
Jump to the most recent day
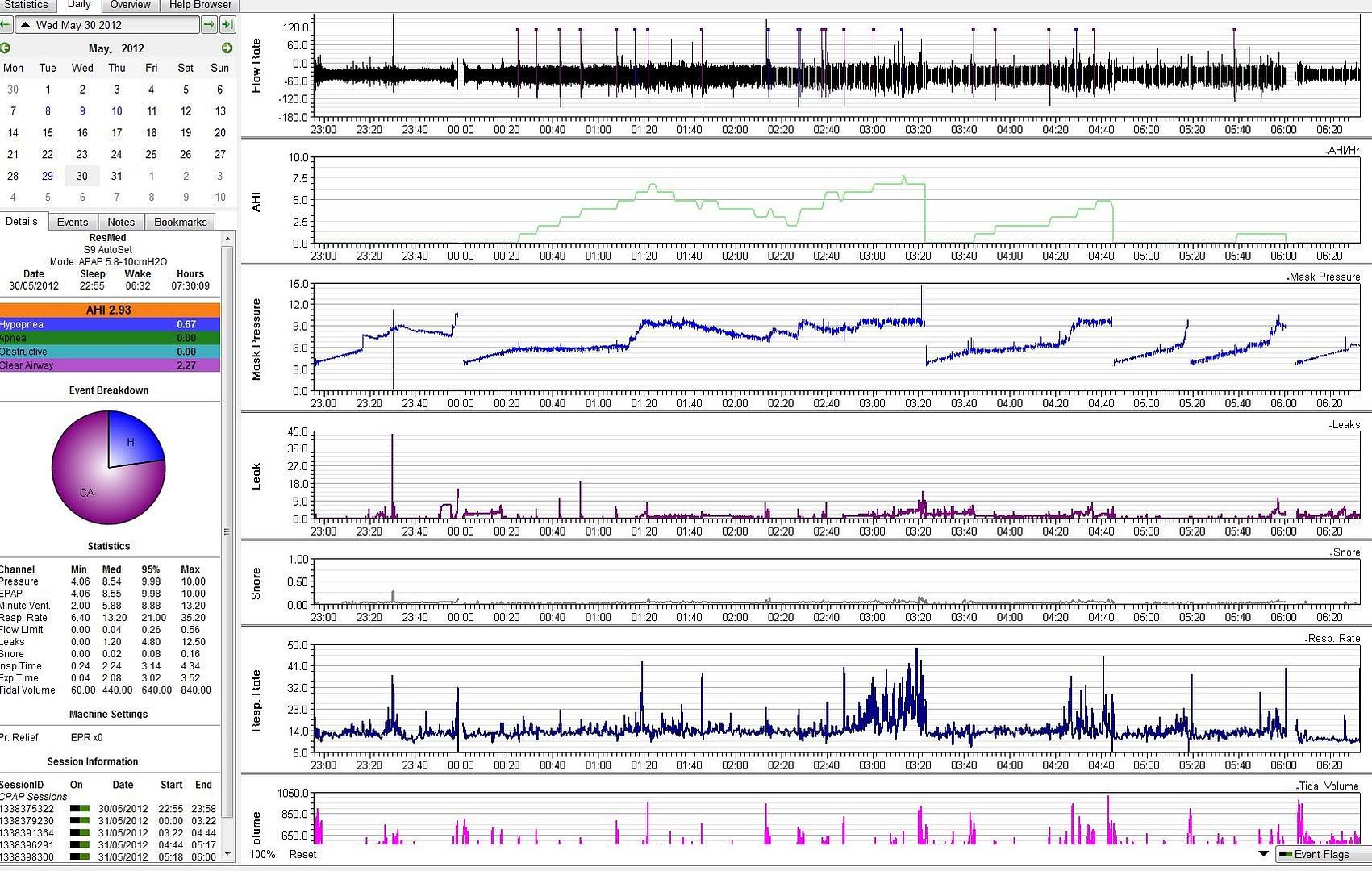228,25
